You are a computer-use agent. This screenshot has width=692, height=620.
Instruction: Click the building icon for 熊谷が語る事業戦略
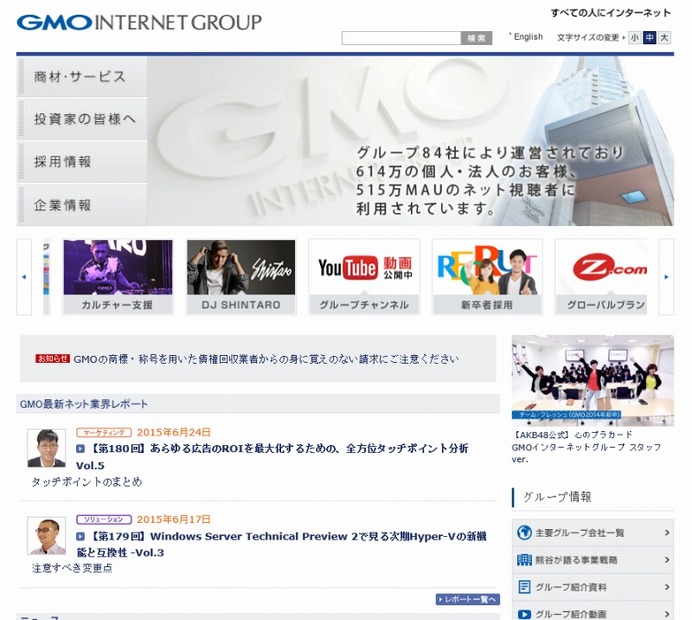[x=524, y=560]
